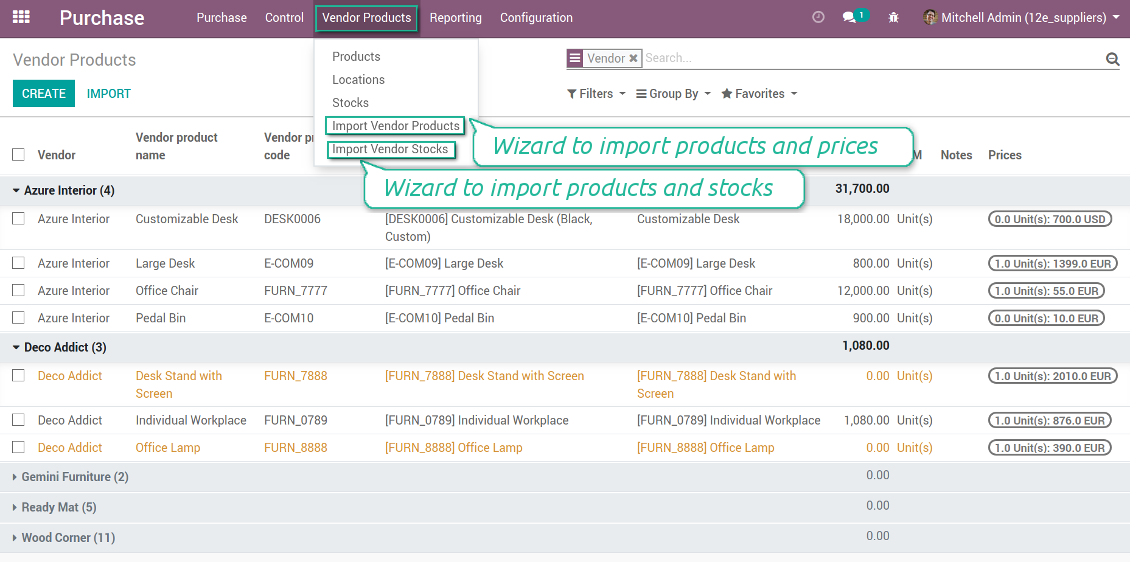The image size is (1130, 562).
Task: Open the apps grid menu icon
Action: click(21, 18)
